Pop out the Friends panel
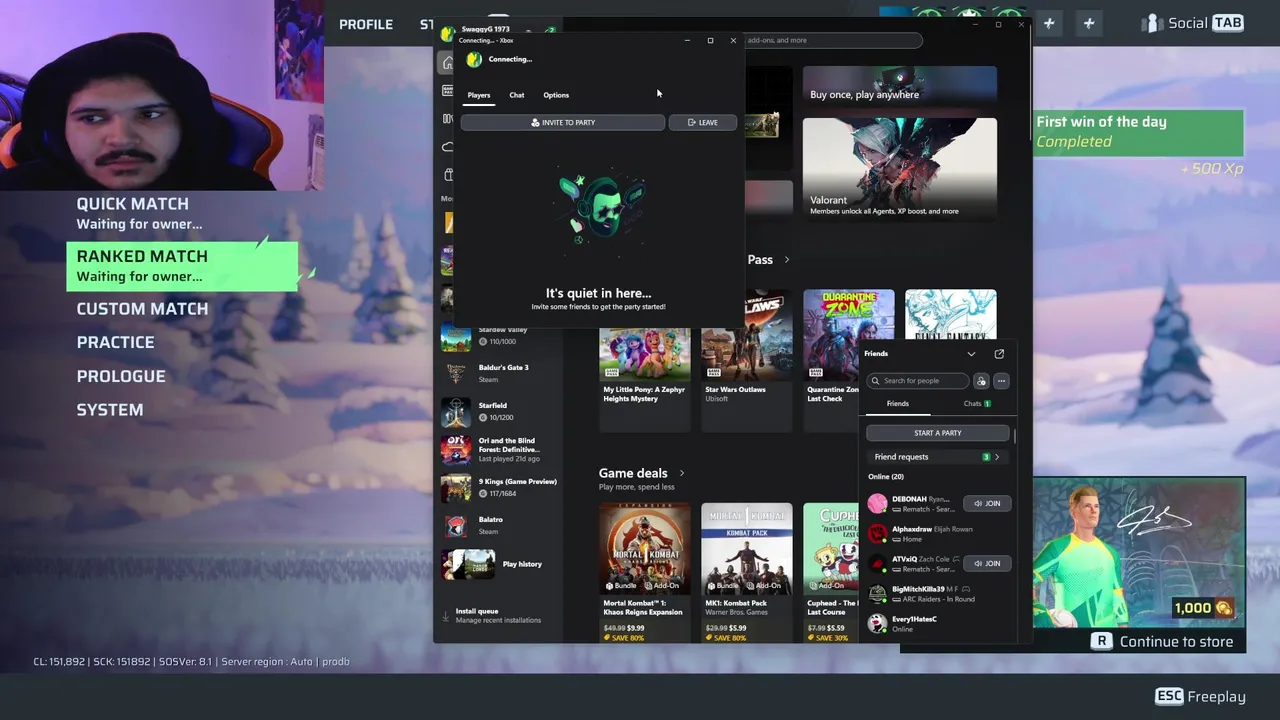Screen dimensions: 1280x720 click(x=999, y=354)
